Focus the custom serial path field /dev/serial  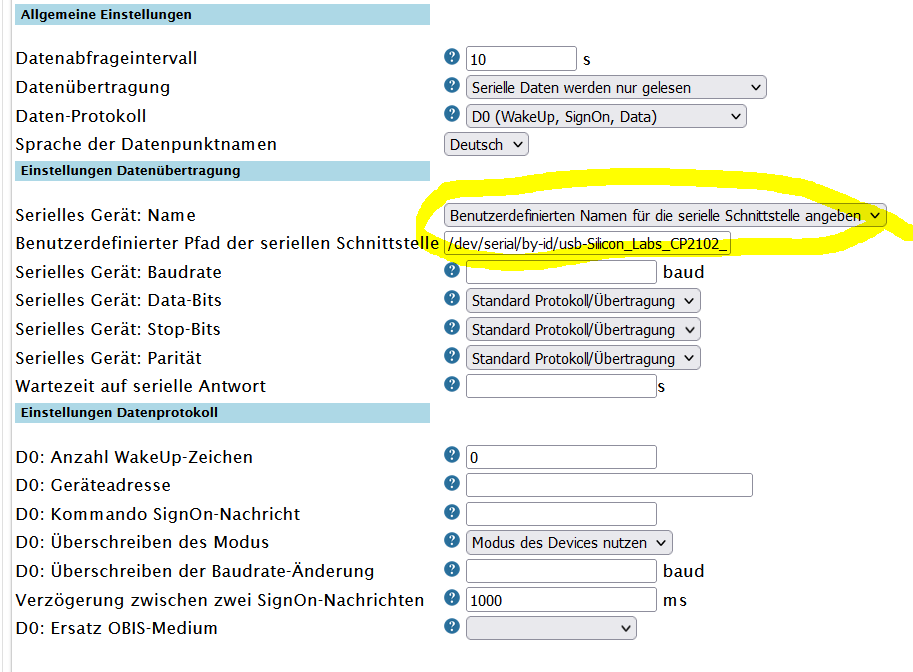587,243
